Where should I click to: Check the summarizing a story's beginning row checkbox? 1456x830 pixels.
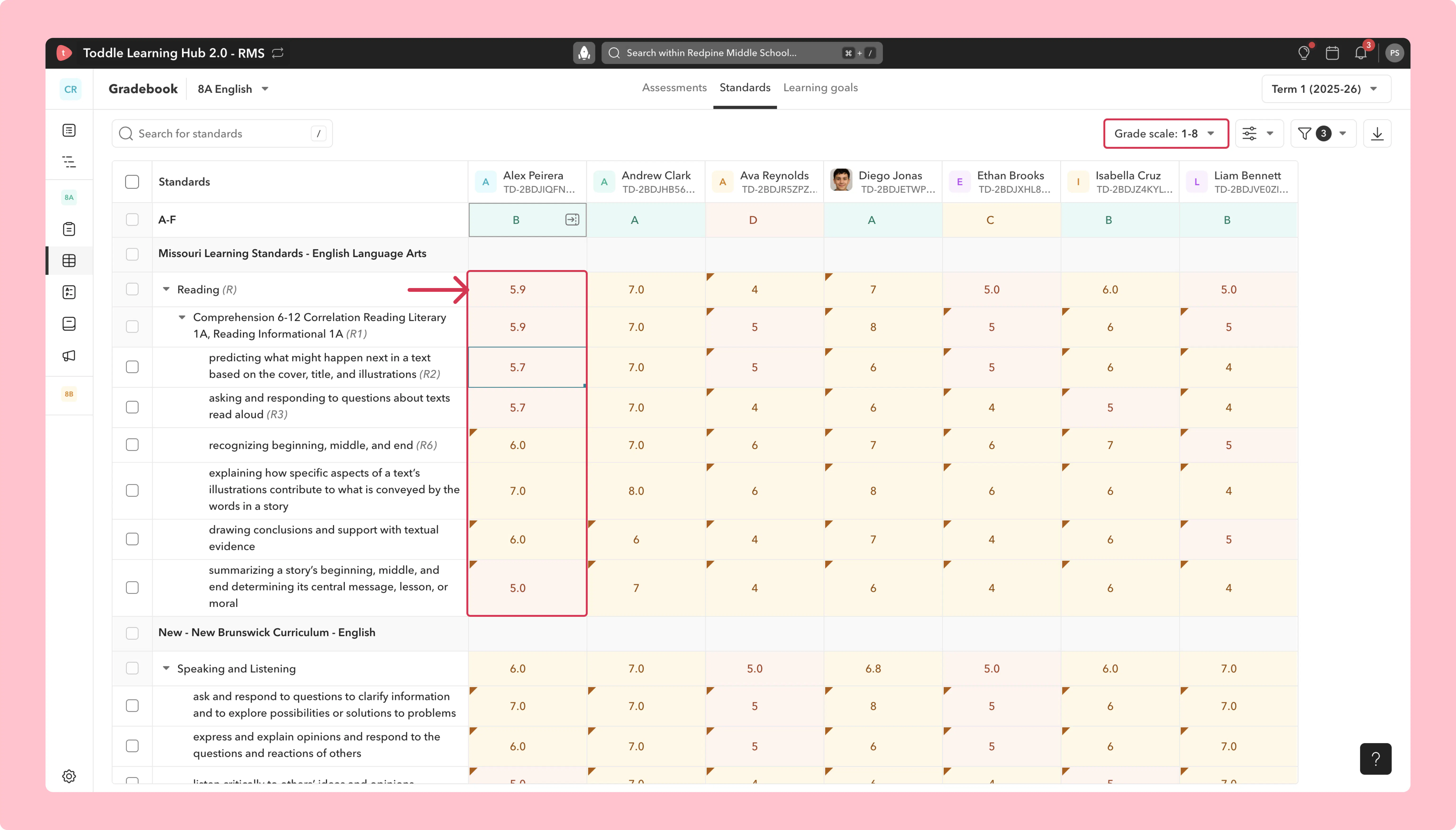click(x=132, y=588)
